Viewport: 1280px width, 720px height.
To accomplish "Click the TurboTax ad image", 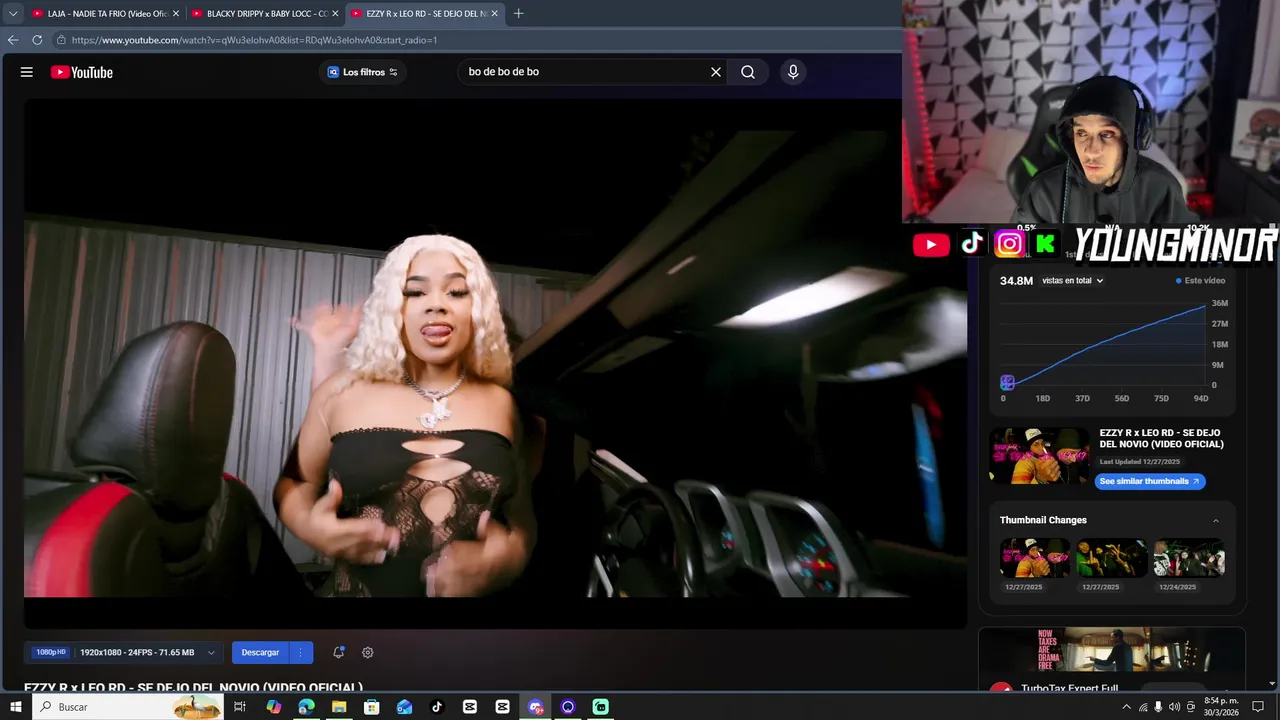I will tap(1111, 649).
